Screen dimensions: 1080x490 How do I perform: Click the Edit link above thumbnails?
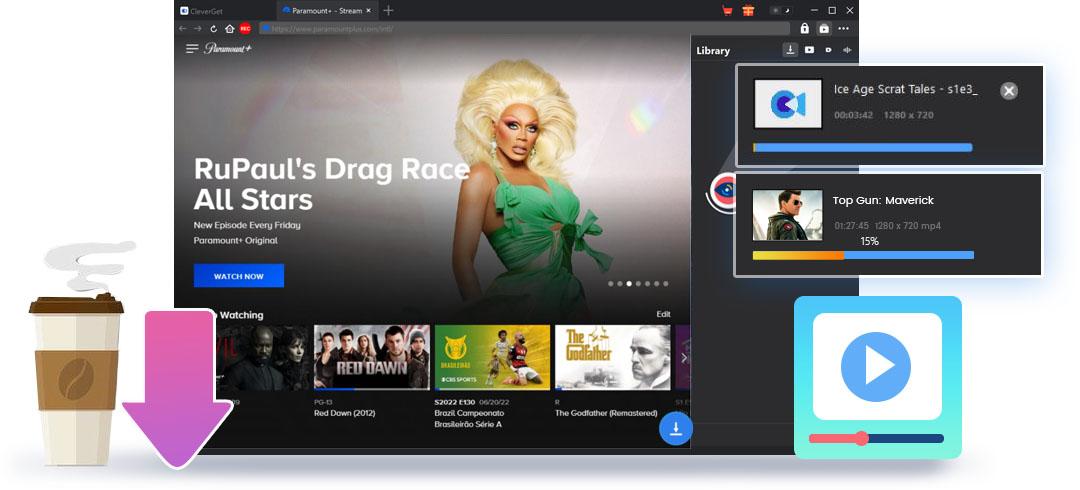click(663, 314)
